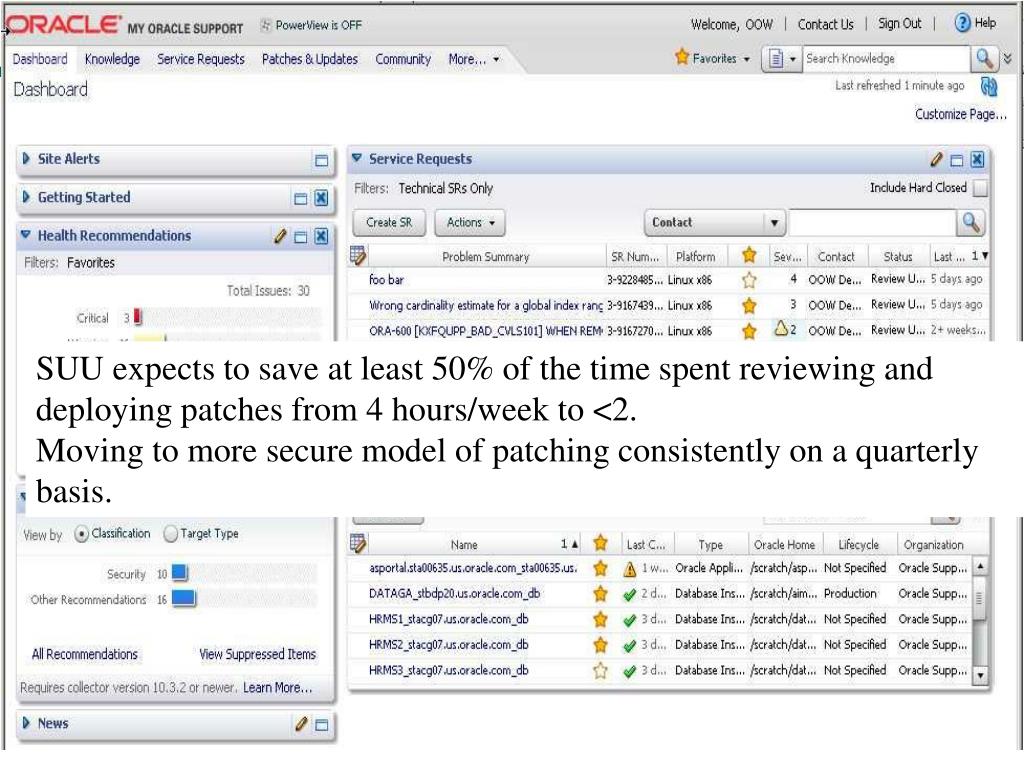The width and height of the screenshot is (1024, 768).
Task: Toggle favorite star for foo bar SR
Action: click(x=749, y=280)
